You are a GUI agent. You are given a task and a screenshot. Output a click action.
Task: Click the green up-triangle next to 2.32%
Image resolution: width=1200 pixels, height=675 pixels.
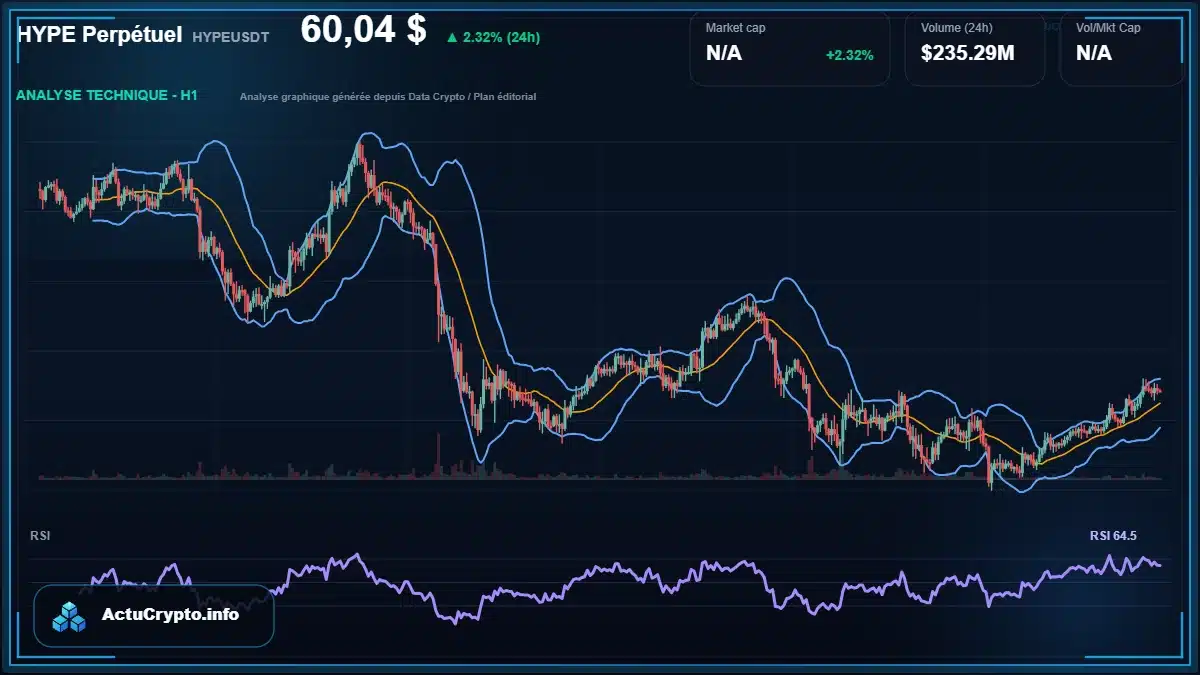pos(452,37)
